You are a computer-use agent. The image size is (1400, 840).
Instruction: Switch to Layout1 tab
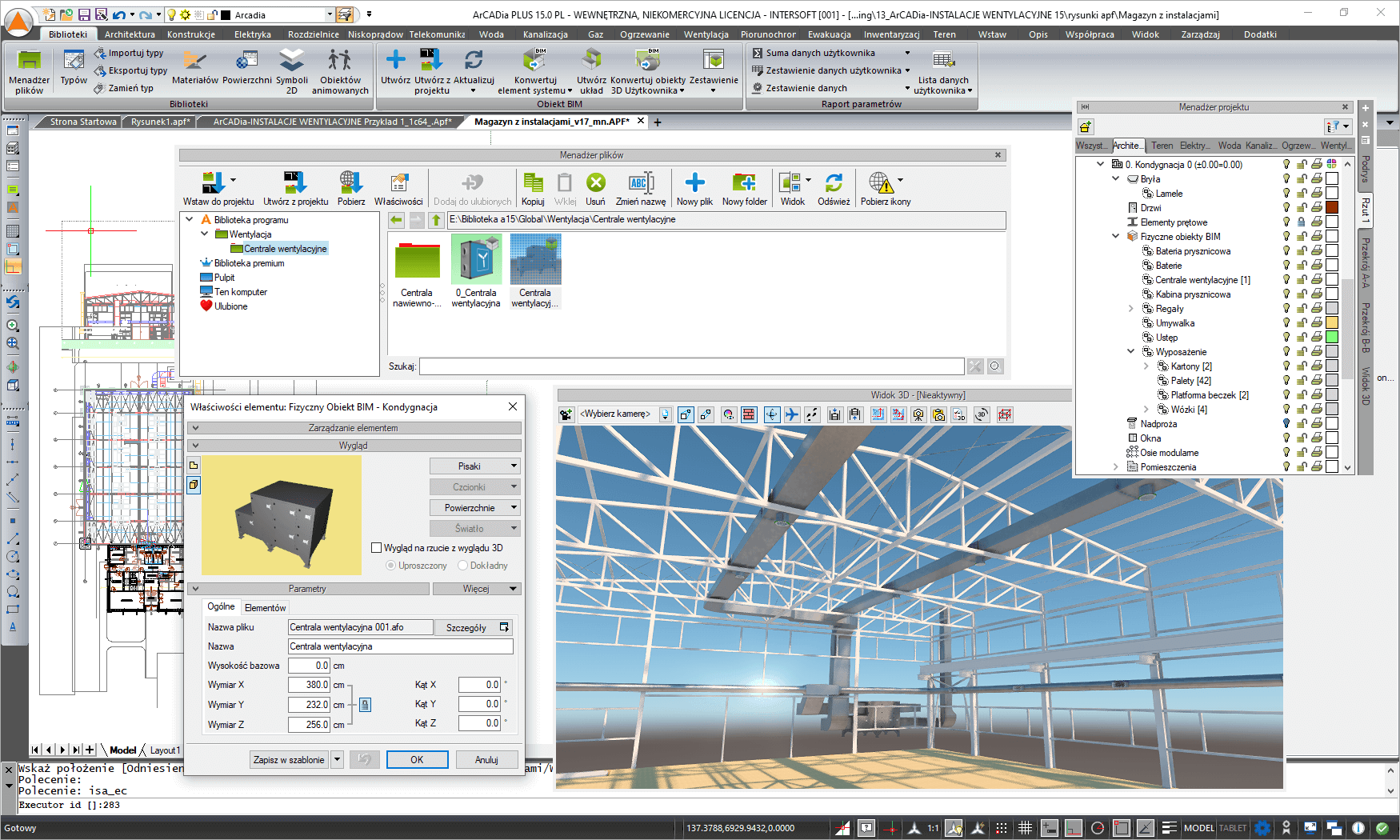pyautogui.click(x=165, y=750)
